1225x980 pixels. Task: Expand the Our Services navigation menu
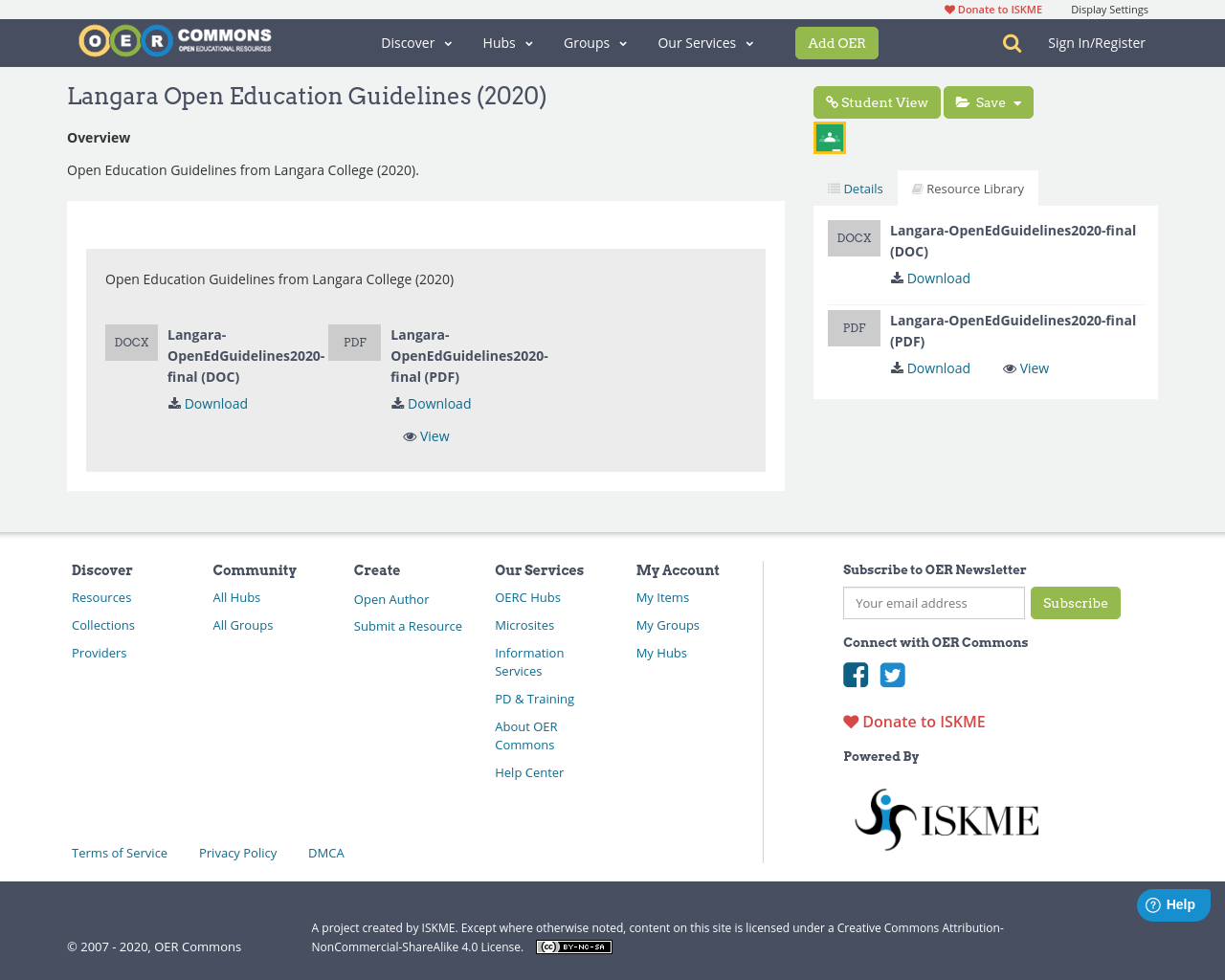point(705,43)
